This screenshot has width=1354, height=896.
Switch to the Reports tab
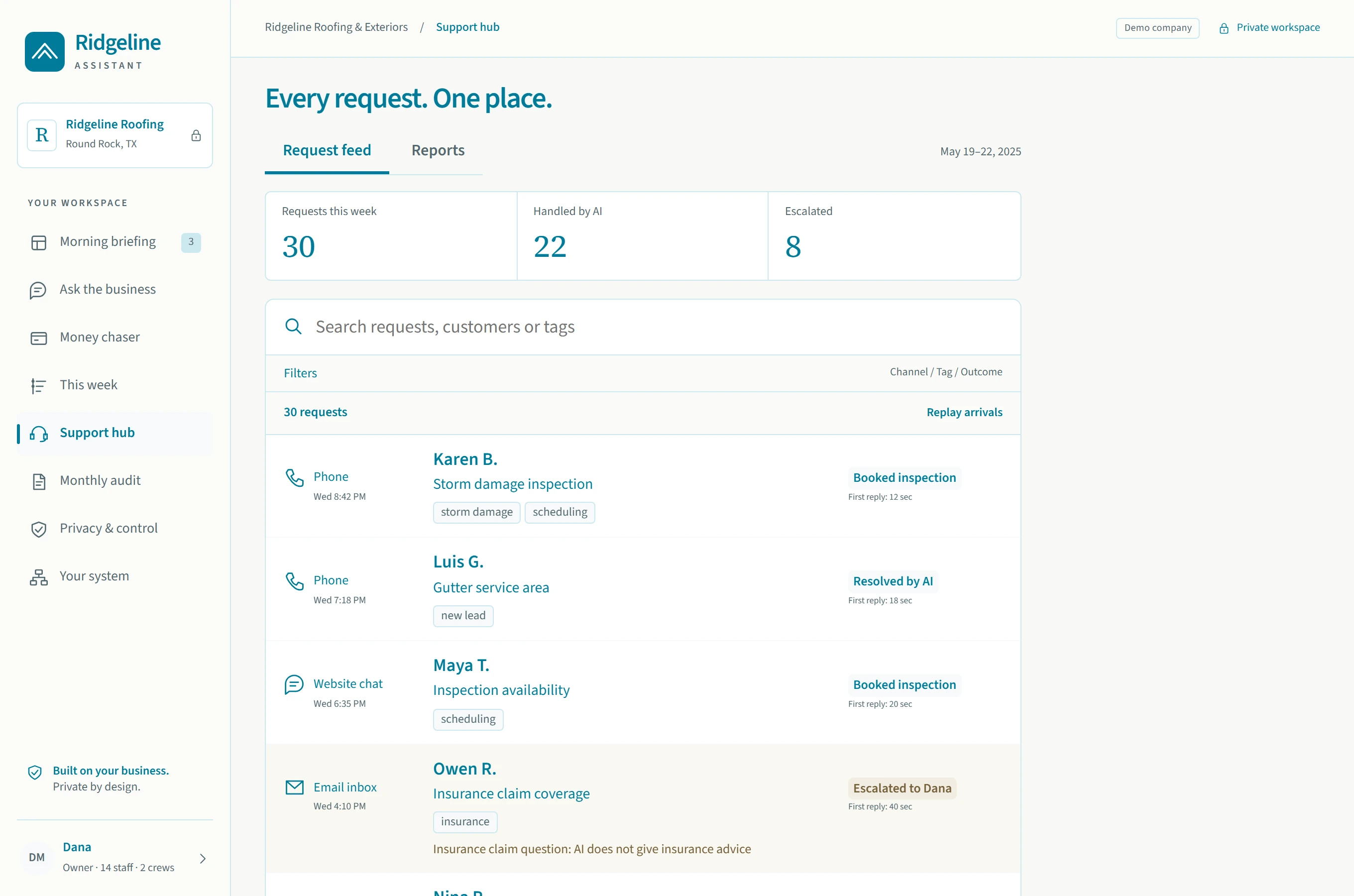tap(438, 150)
